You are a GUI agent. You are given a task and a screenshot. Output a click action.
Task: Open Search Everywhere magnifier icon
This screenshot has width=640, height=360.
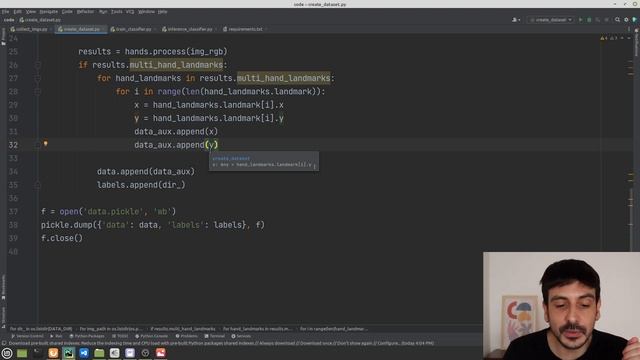pos(617,20)
